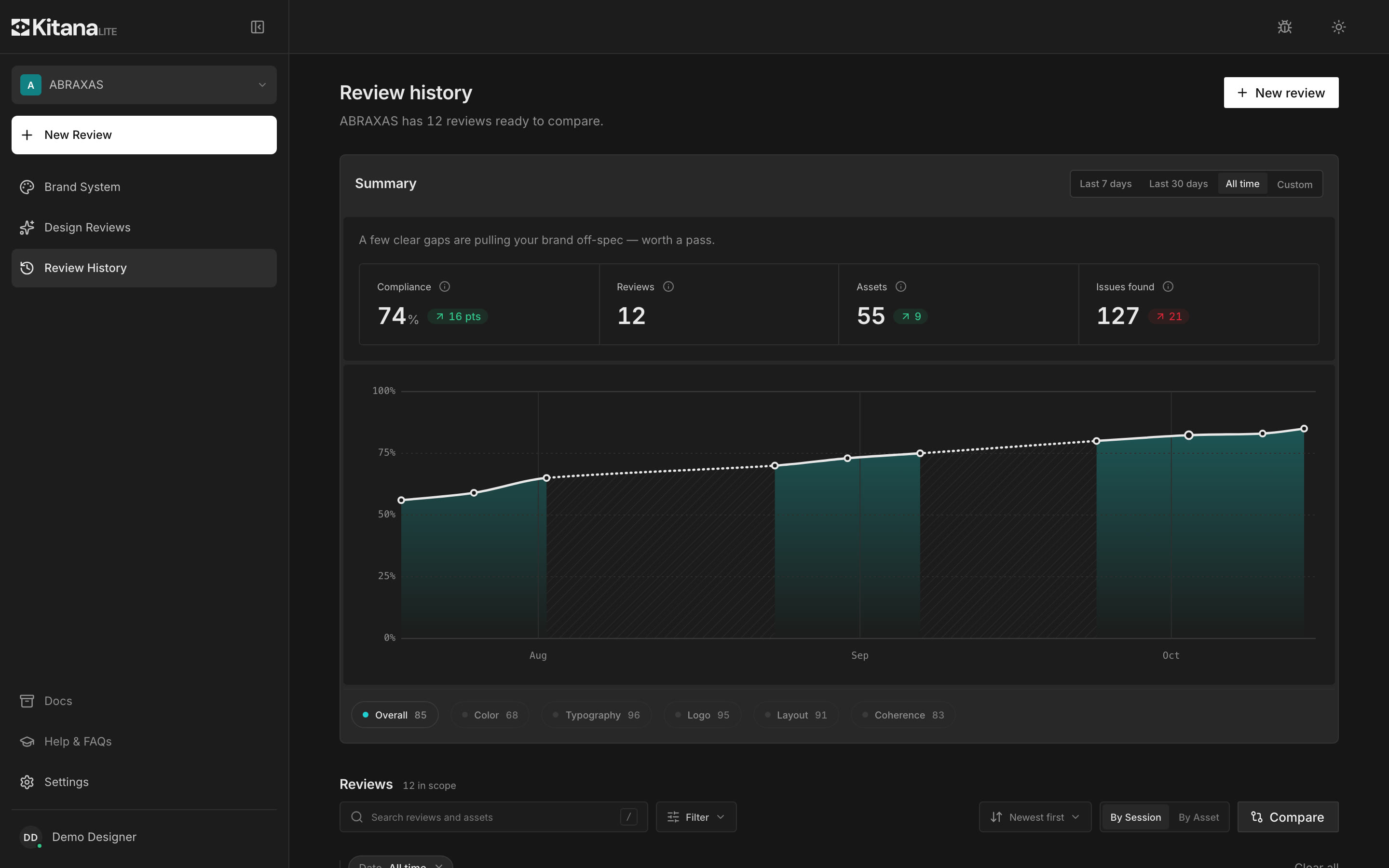1389x868 pixels.
Task: Click the 12 in scope label
Action: (429, 786)
